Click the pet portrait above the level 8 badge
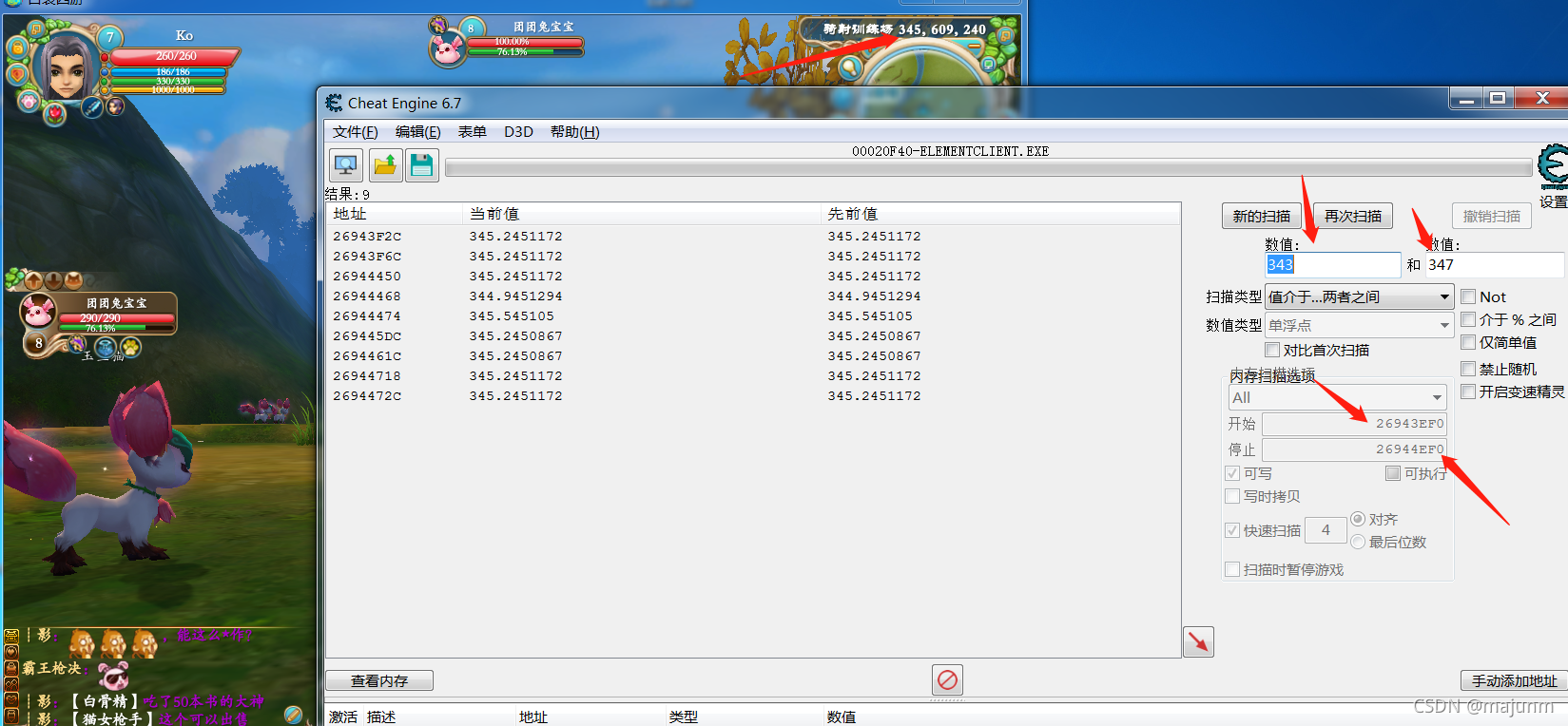Image resolution: width=1568 pixels, height=726 pixels. 39,312
